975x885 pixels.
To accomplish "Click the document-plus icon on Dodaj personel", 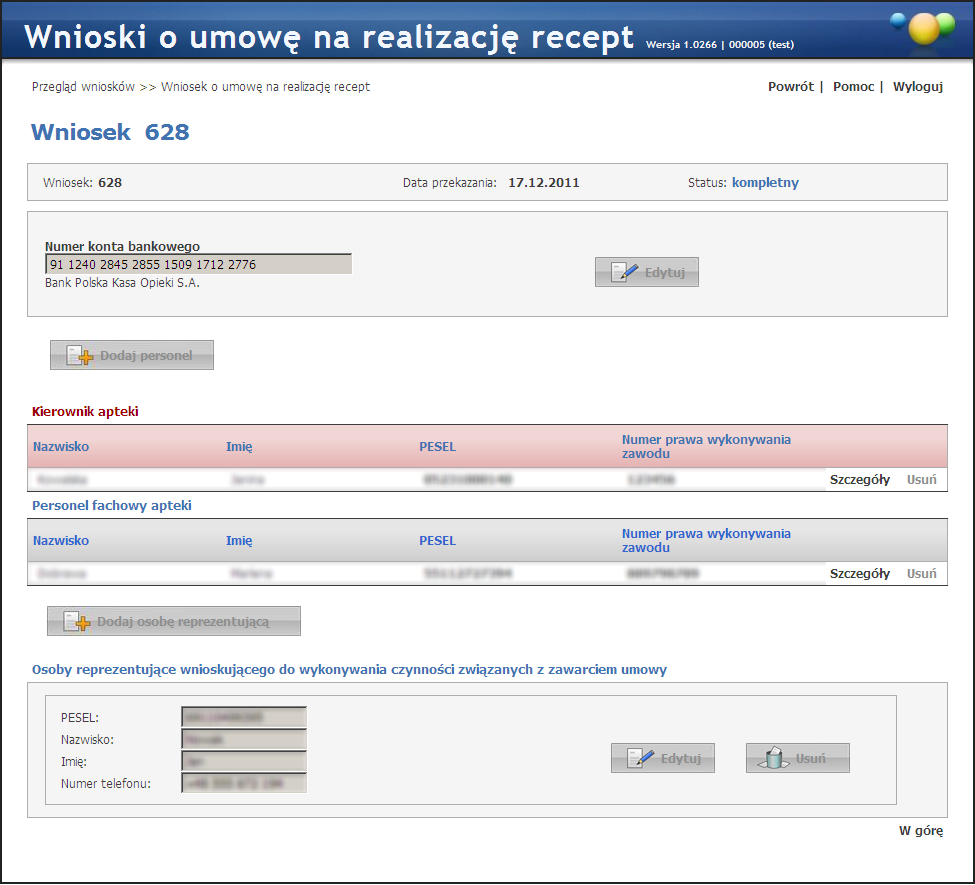I will pos(79,356).
